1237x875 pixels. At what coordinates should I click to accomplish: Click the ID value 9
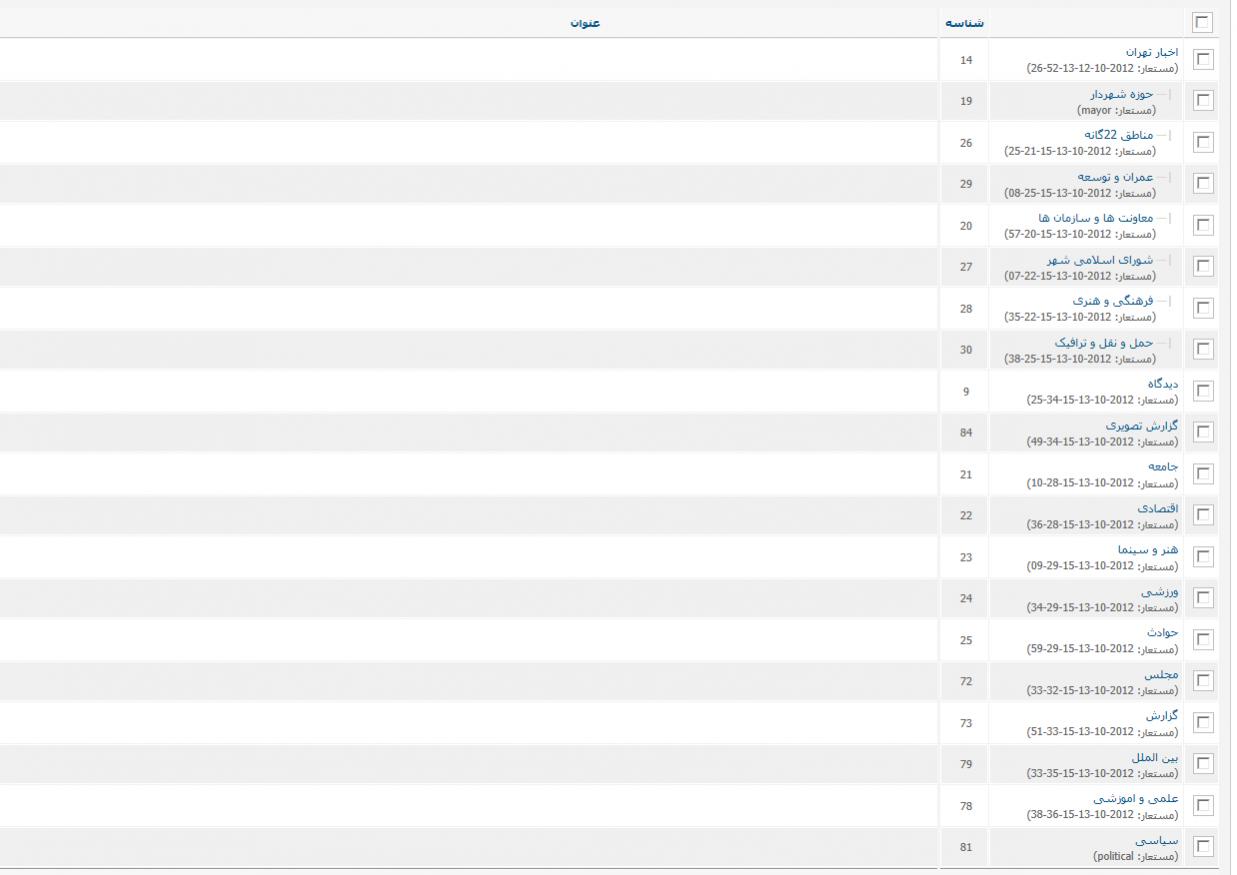tap(966, 391)
